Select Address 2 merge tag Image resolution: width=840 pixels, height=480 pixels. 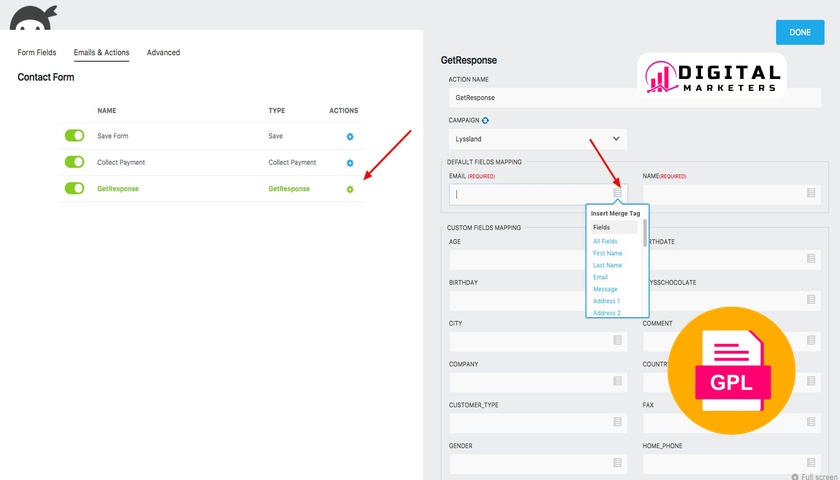[606, 313]
